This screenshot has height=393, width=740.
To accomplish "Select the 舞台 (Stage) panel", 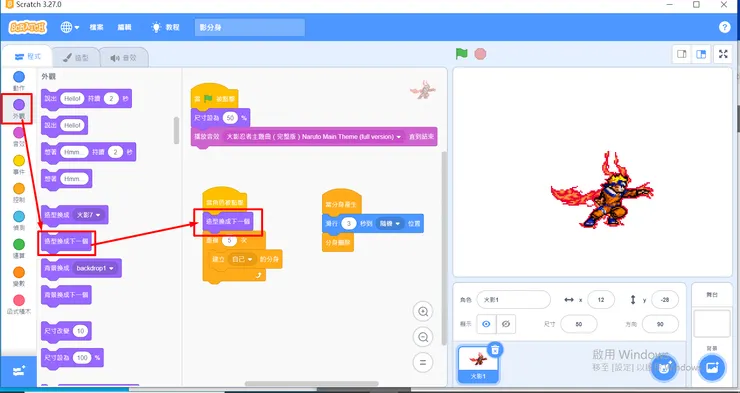I will point(712,334).
